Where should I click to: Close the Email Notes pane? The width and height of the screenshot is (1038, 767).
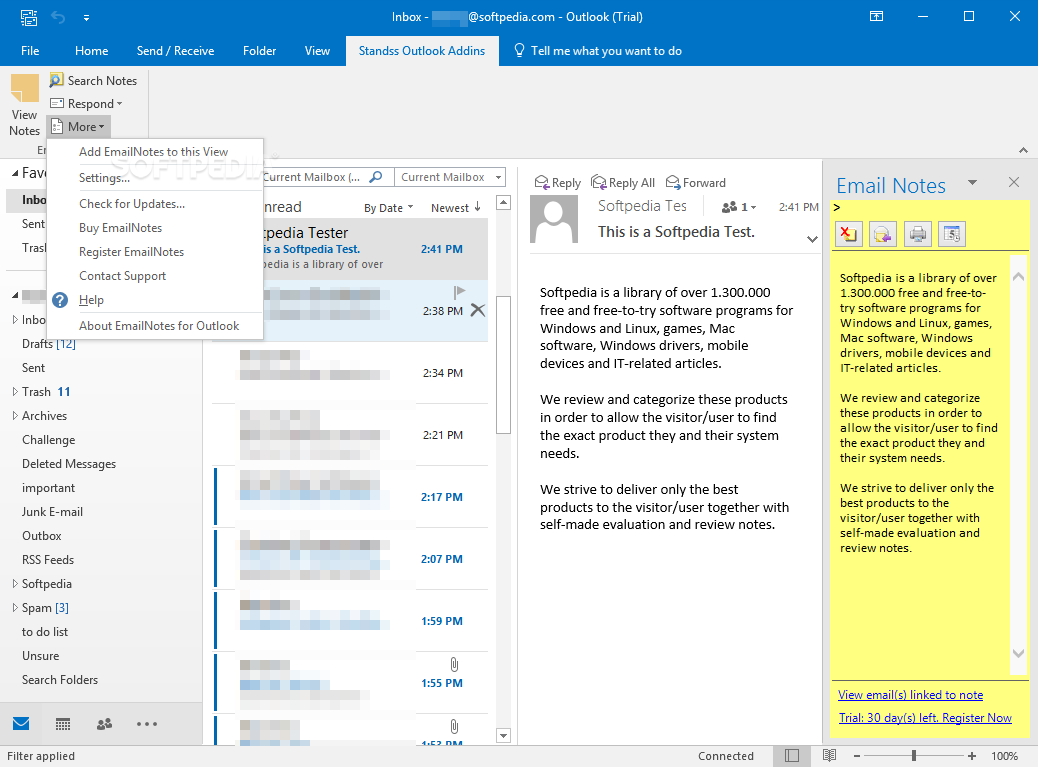(1014, 182)
